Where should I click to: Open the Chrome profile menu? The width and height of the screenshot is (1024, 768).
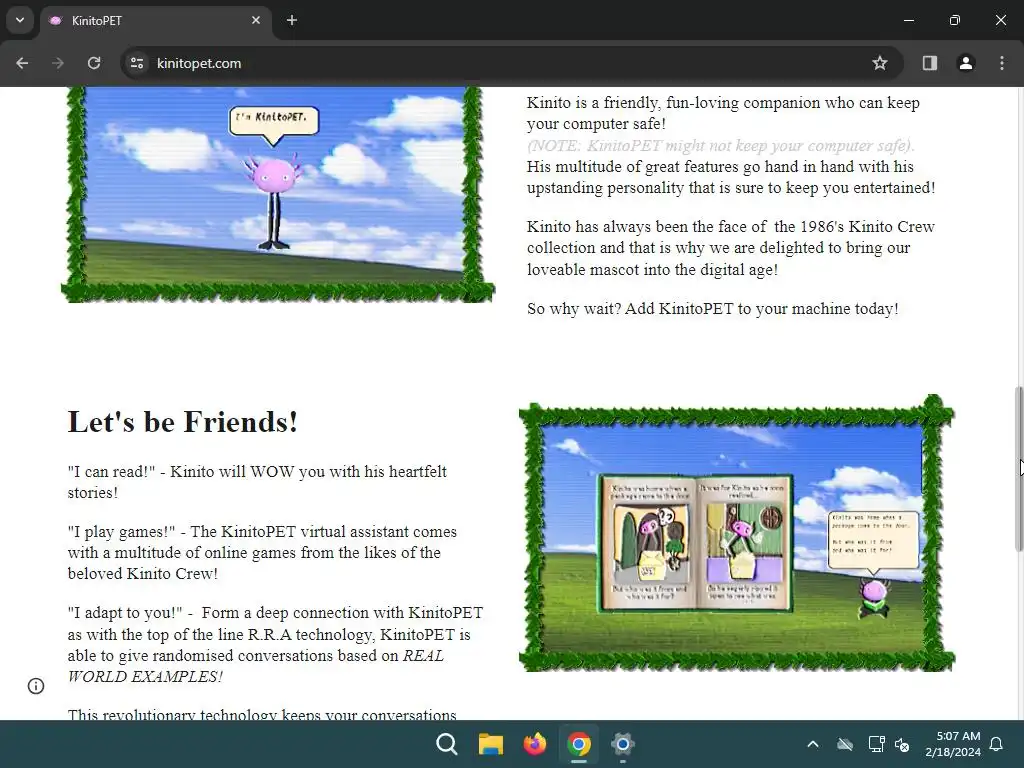click(x=966, y=63)
